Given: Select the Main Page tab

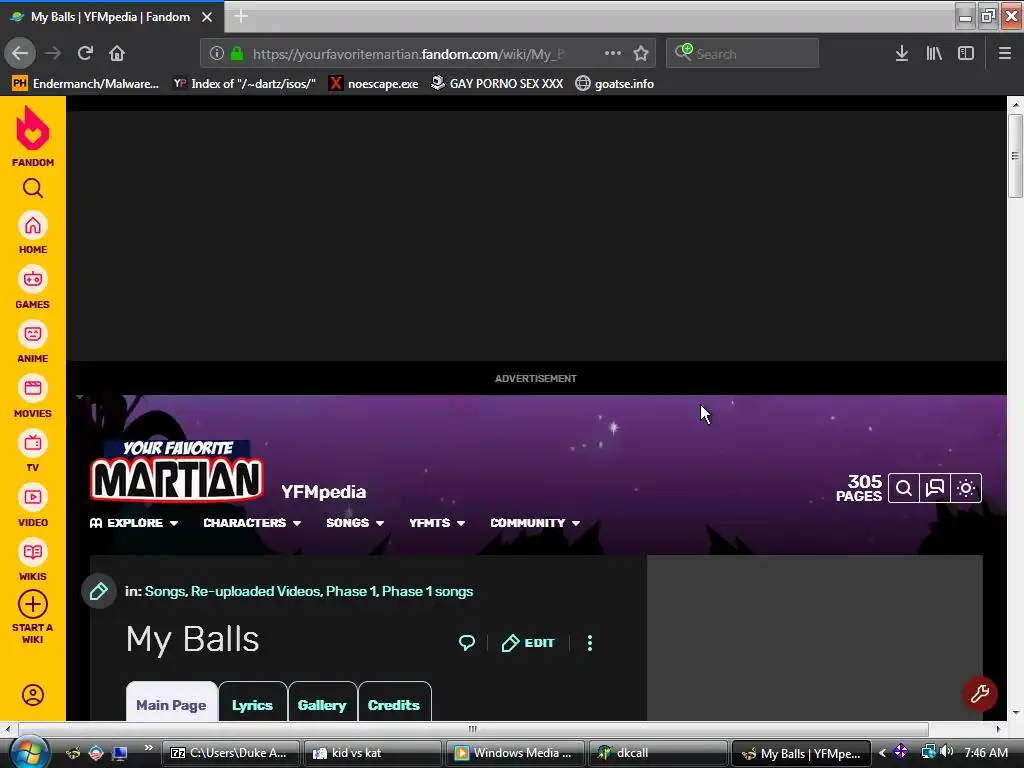Looking at the screenshot, I should tap(171, 703).
